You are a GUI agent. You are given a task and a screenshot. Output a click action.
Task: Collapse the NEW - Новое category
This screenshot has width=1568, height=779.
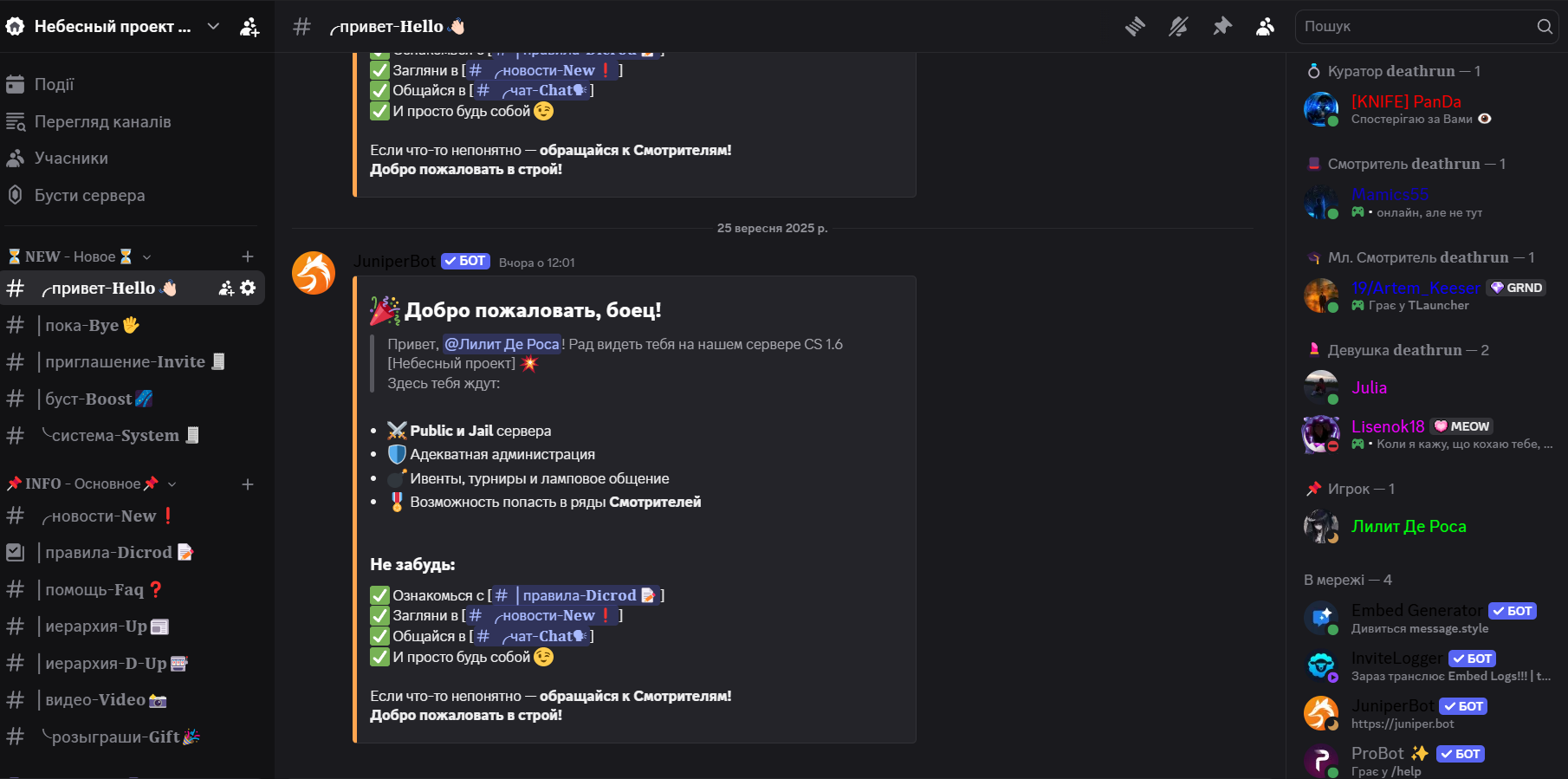coord(78,256)
